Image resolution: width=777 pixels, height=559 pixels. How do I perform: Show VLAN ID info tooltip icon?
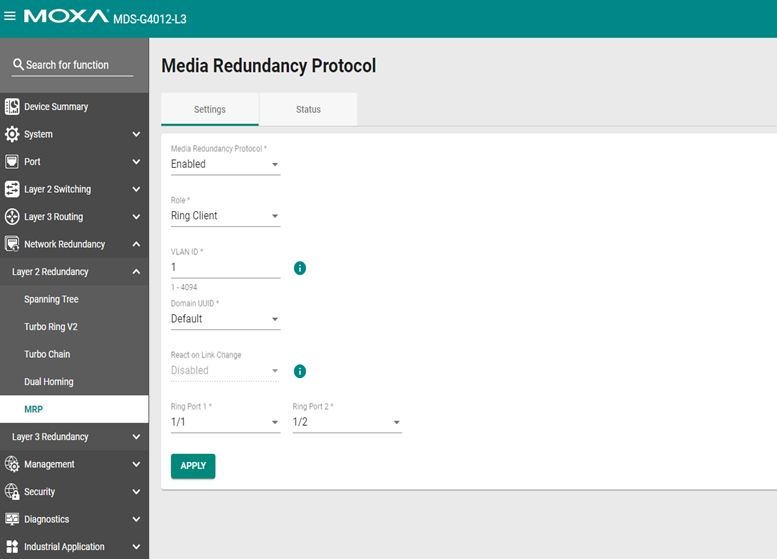300,268
